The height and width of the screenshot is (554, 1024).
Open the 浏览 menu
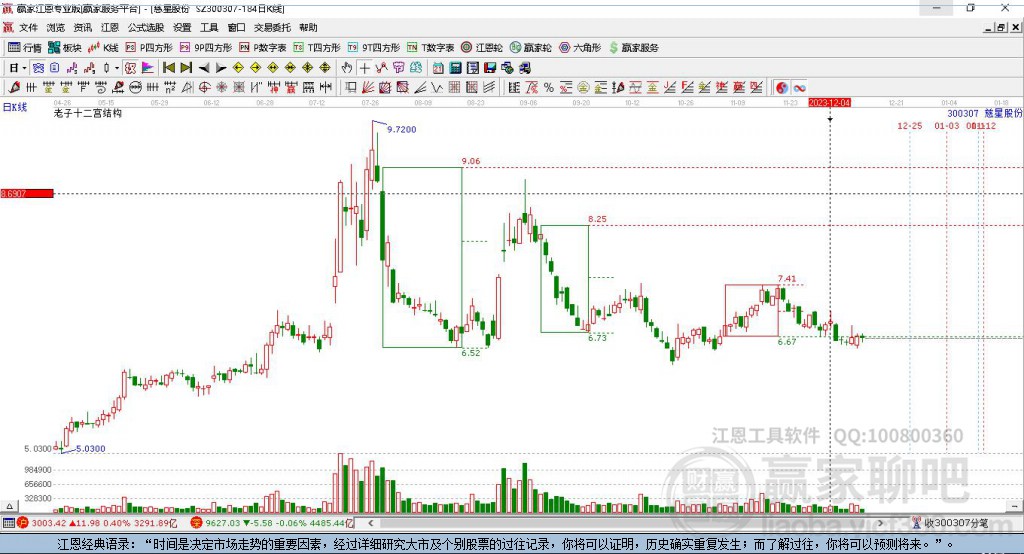[x=56, y=27]
